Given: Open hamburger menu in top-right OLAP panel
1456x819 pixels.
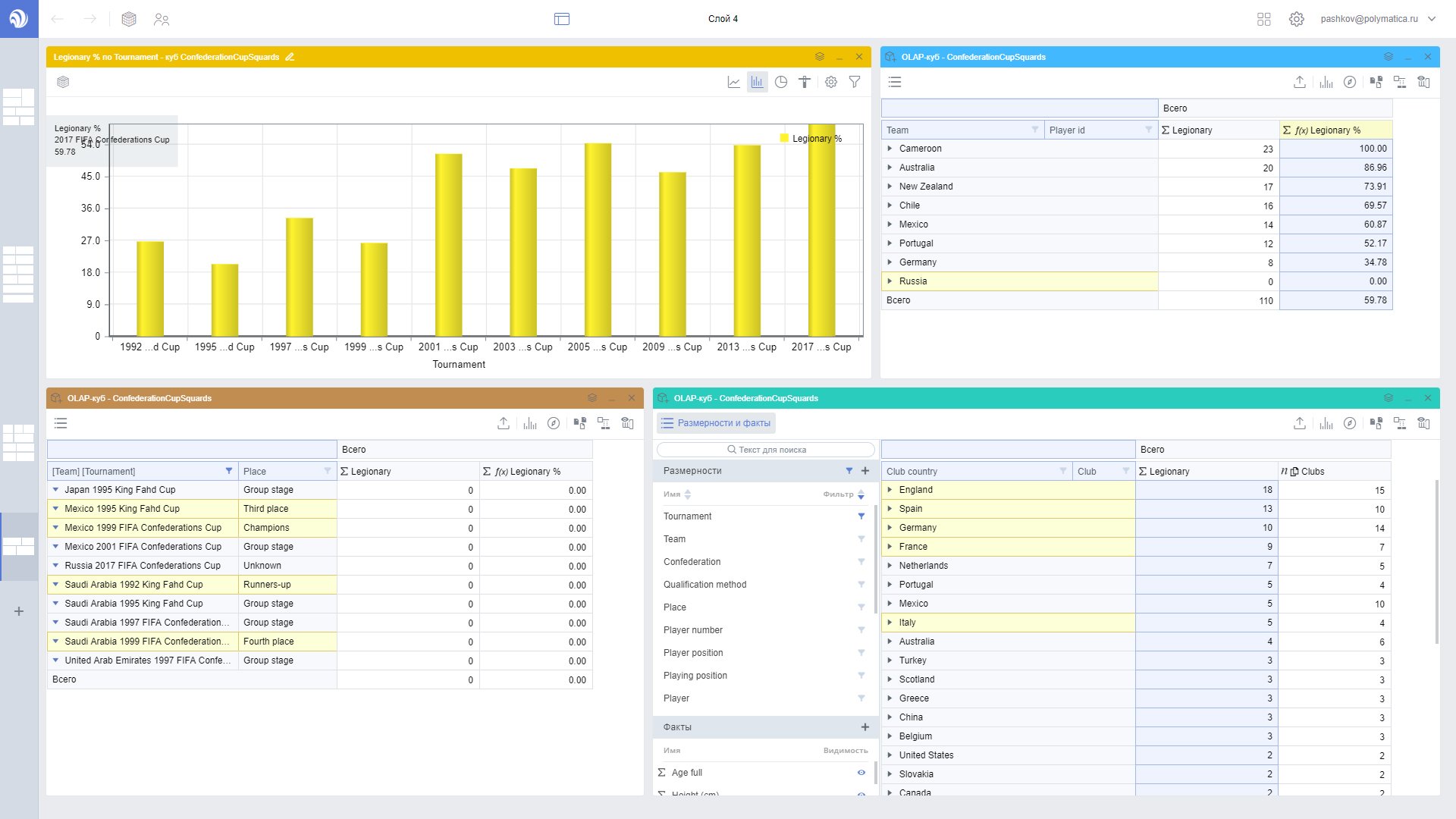Looking at the screenshot, I should (895, 82).
